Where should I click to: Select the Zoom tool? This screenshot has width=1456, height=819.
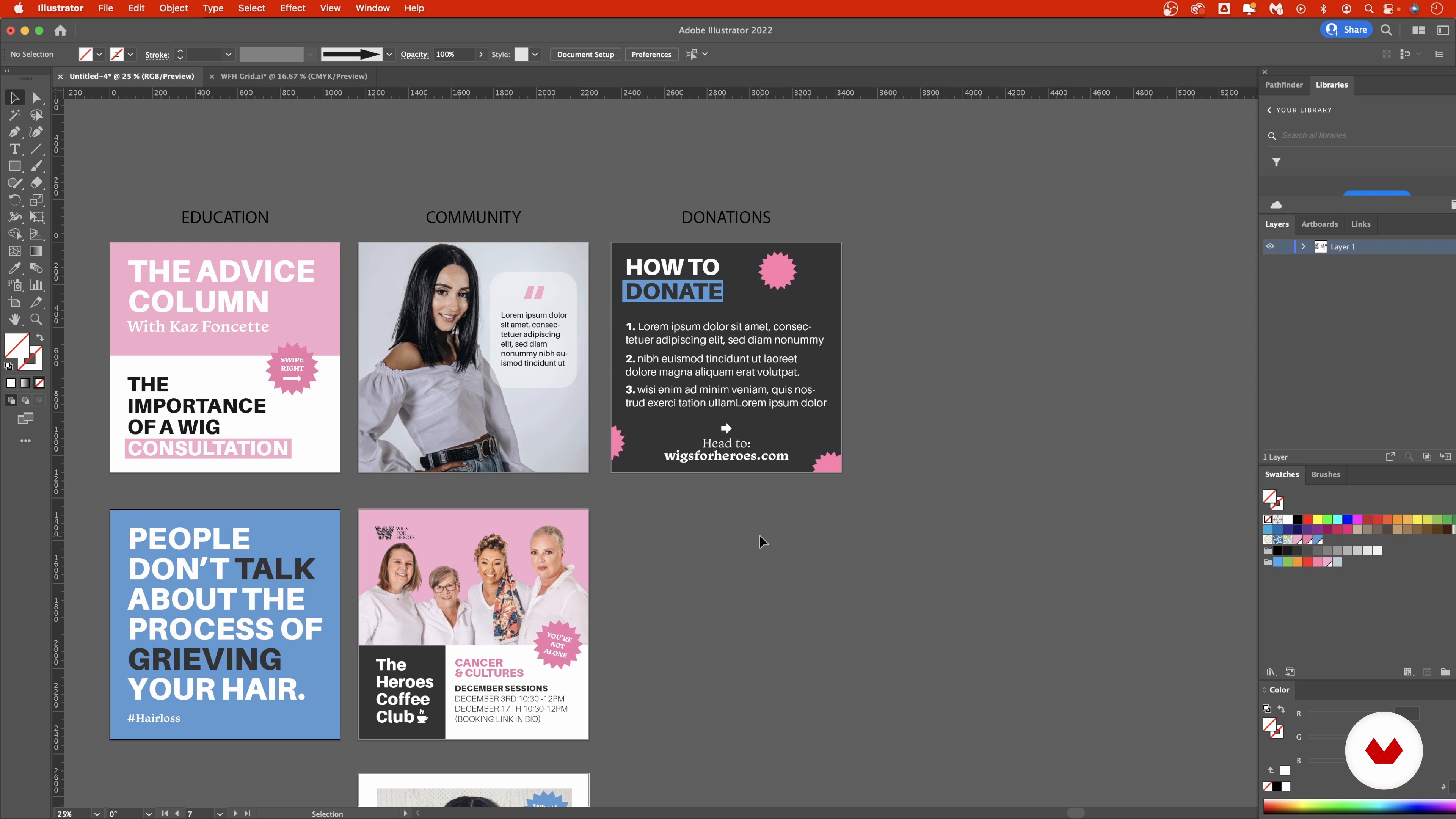pos(37,319)
